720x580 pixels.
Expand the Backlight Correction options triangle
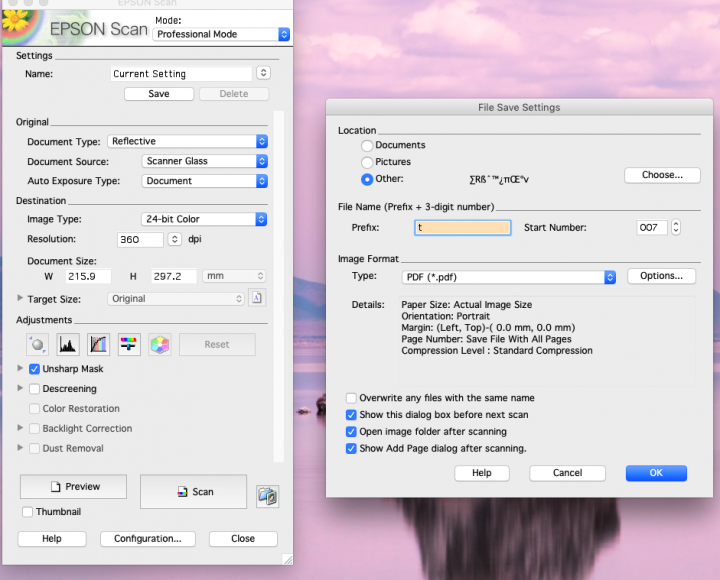(x=20, y=428)
